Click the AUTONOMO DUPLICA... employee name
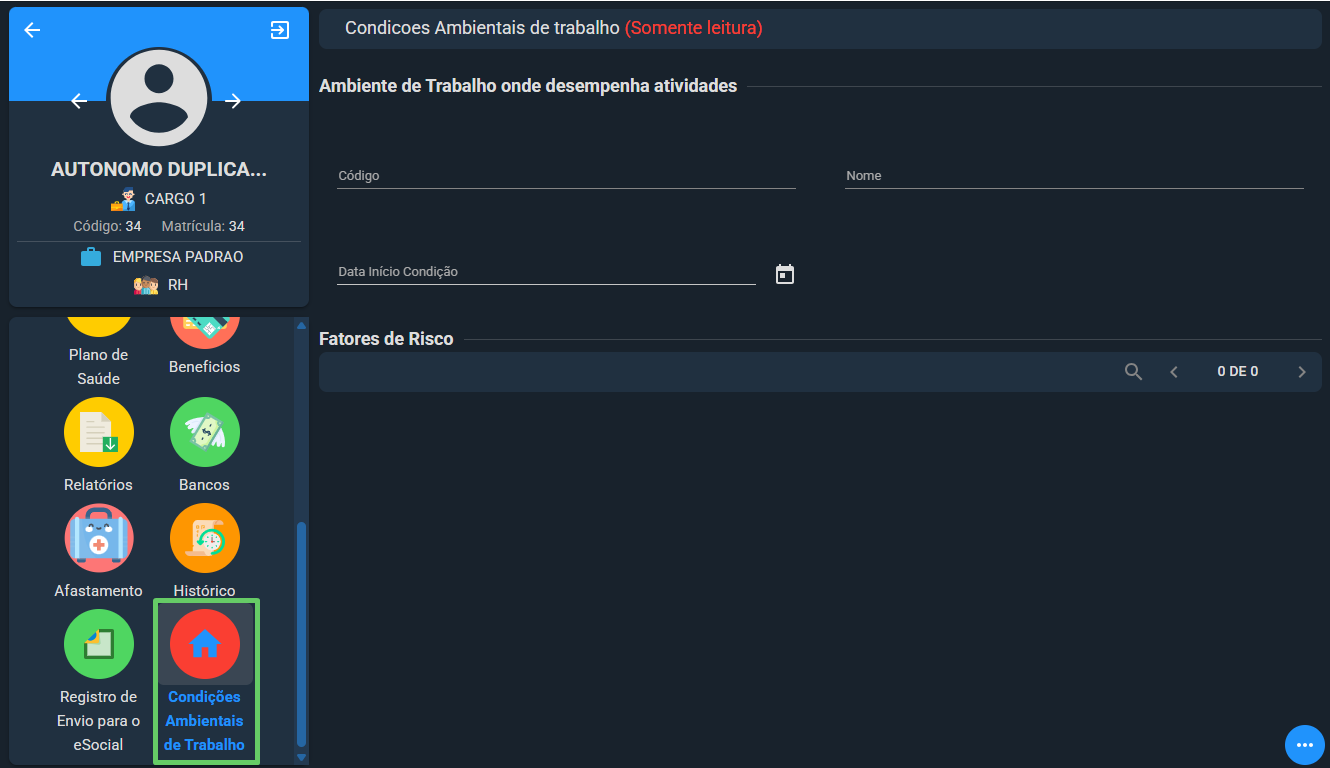The image size is (1330, 768). tap(159, 170)
